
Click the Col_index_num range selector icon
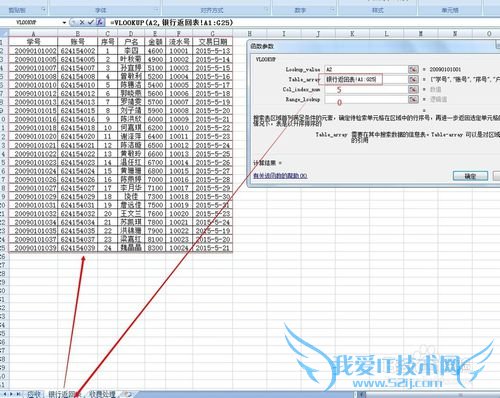click(413, 89)
